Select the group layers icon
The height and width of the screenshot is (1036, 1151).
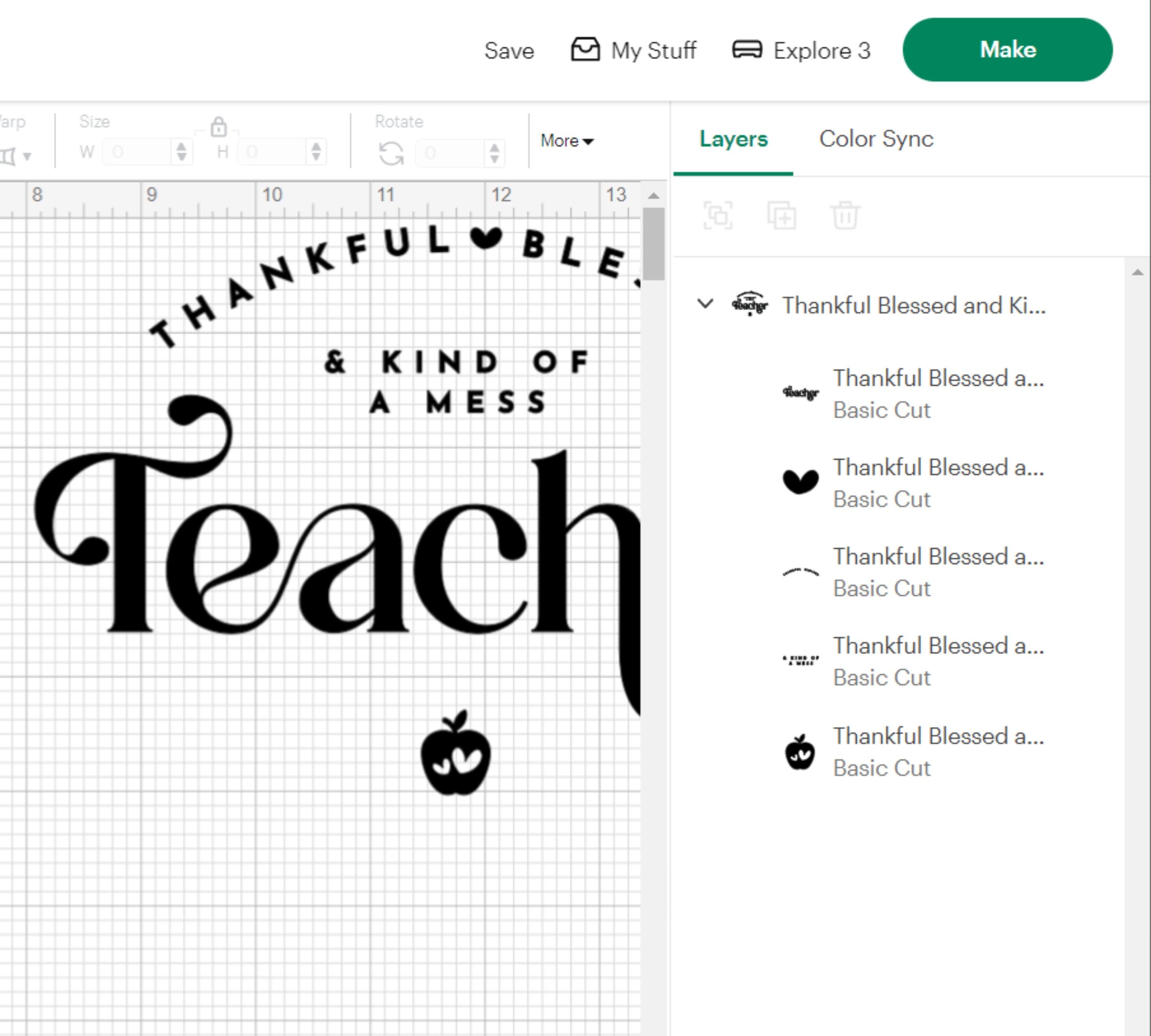point(718,216)
